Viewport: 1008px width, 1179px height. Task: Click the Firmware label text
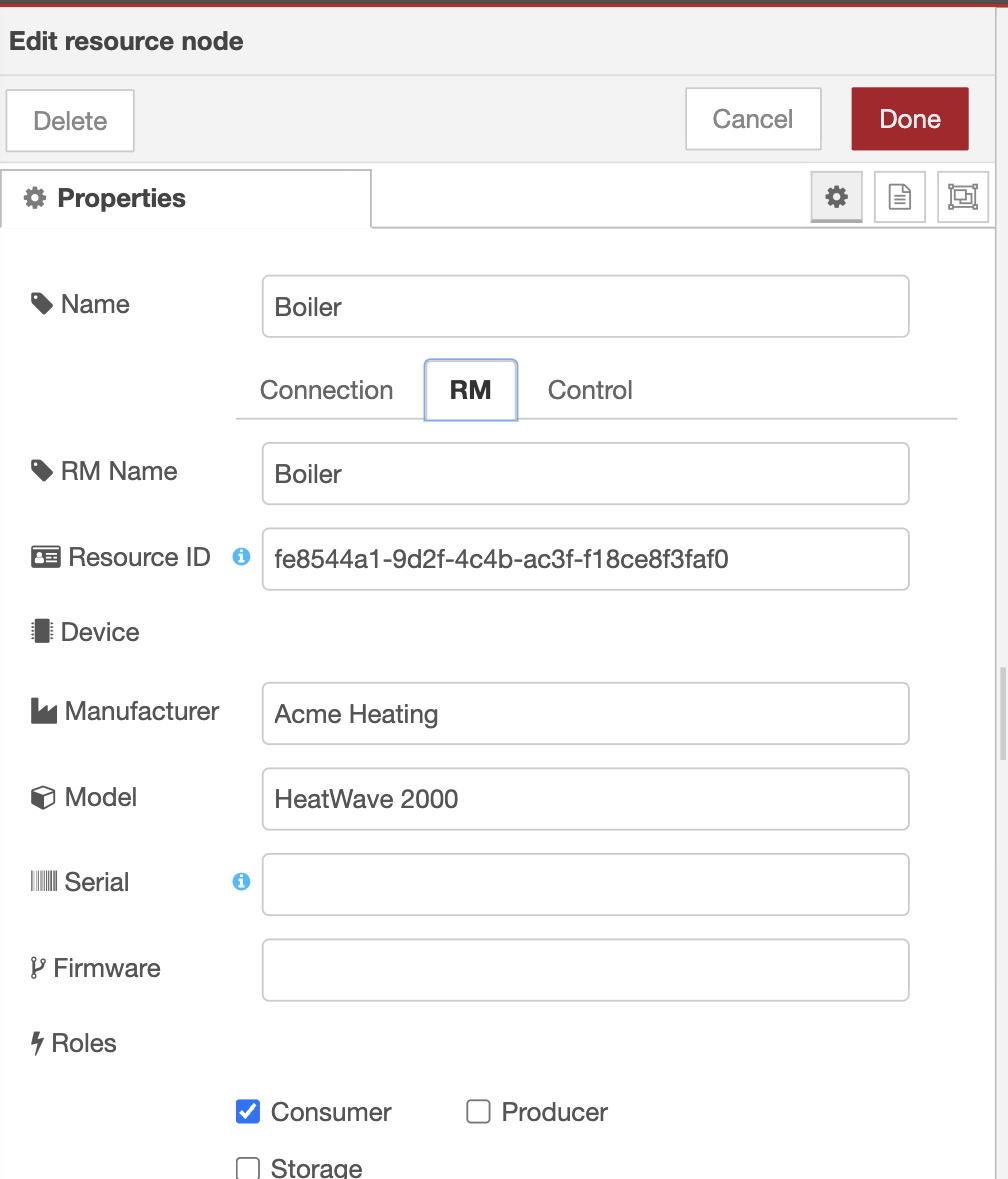[107, 968]
